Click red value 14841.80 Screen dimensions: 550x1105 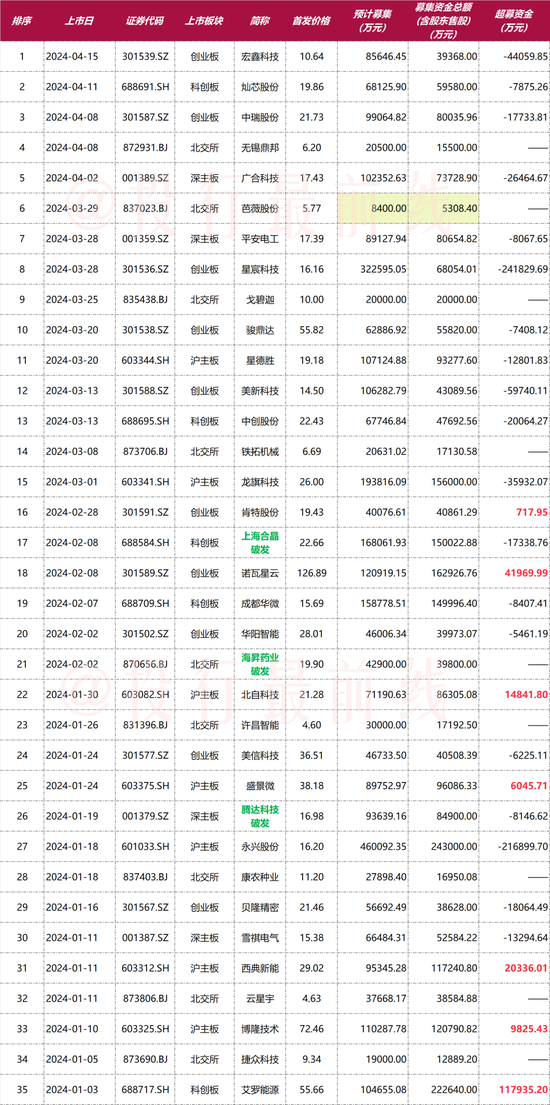pyautogui.click(x=525, y=694)
